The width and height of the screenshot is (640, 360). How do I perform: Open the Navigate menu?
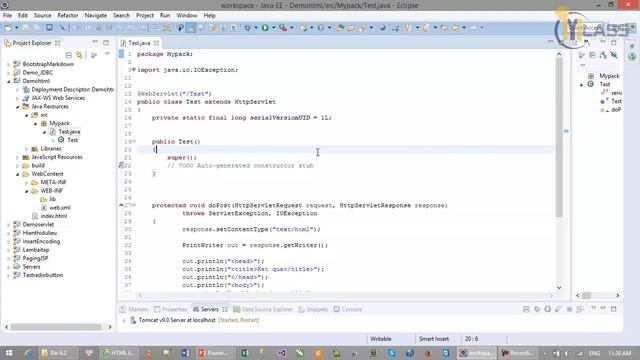[x=96, y=16]
